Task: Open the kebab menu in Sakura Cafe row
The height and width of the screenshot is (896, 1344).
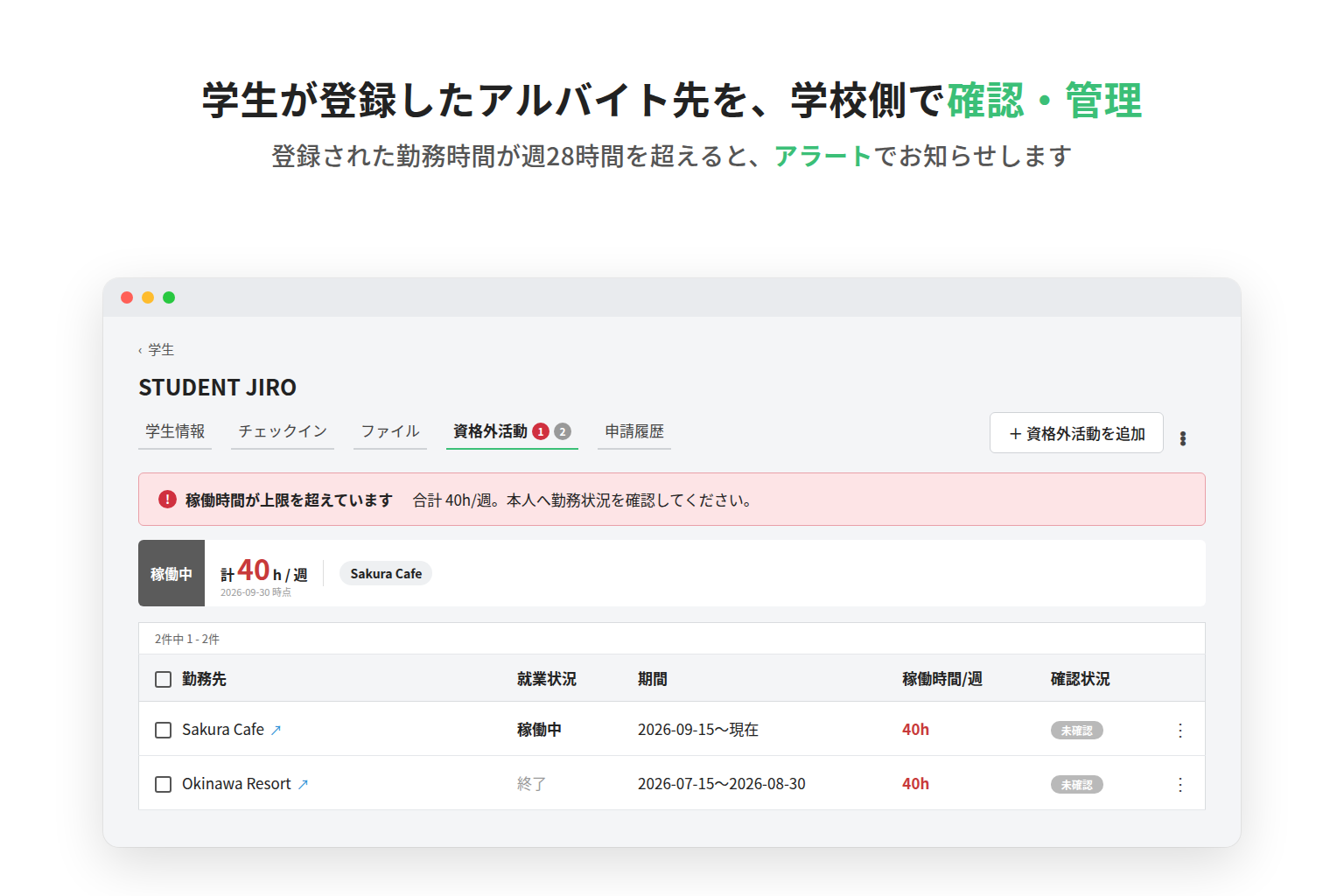Action: pyautogui.click(x=1180, y=730)
